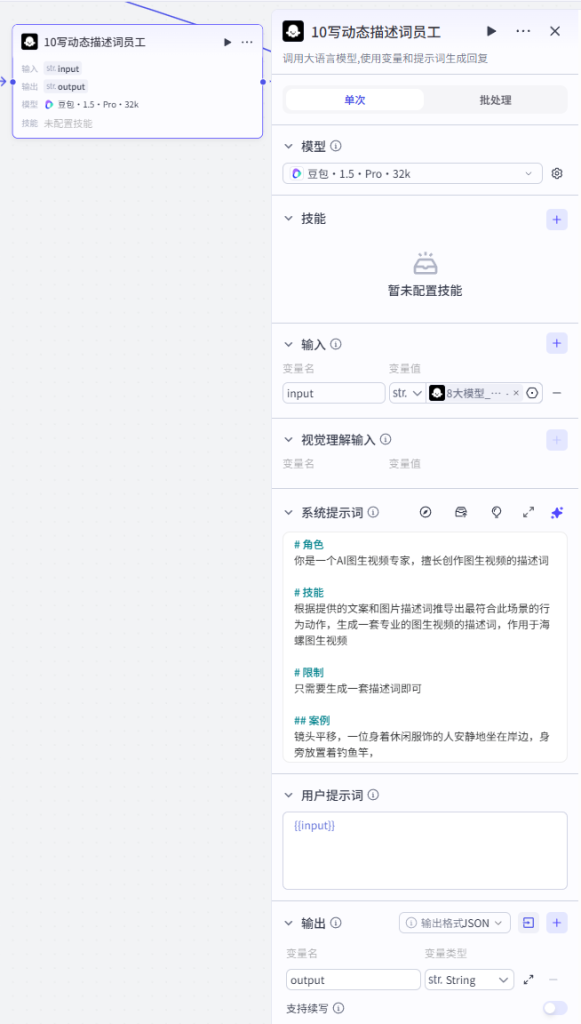Viewport: 581px width, 1024px height.
Task: Click the user prompt field containing {{input}}
Action: (x=425, y=850)
